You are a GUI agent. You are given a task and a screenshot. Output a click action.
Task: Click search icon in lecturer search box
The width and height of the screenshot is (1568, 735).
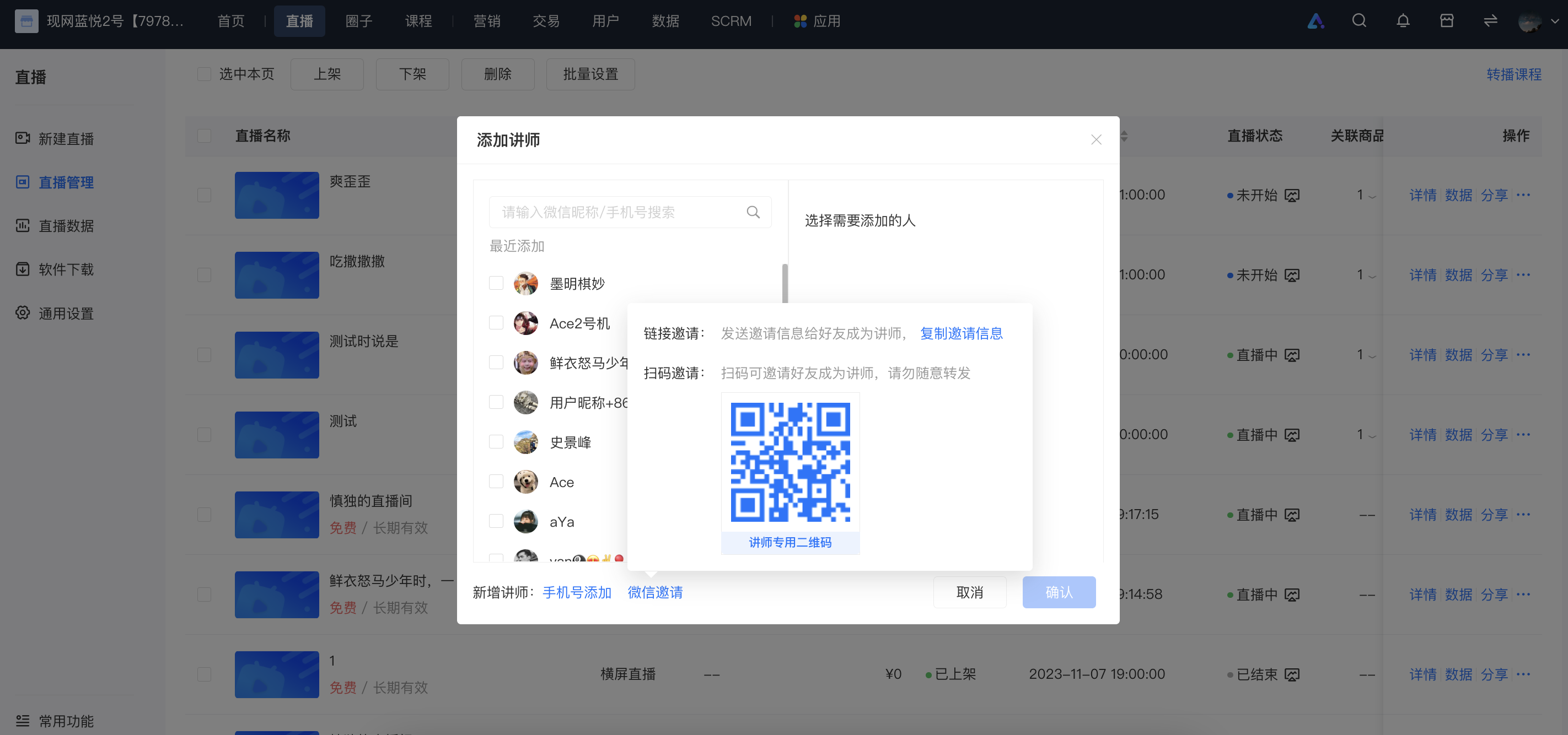(753, 212)
